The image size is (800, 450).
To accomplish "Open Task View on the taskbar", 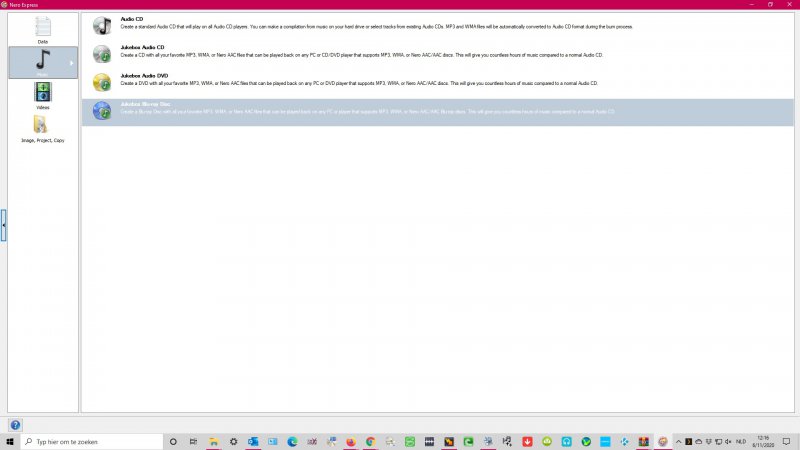I will coord(192,441).
